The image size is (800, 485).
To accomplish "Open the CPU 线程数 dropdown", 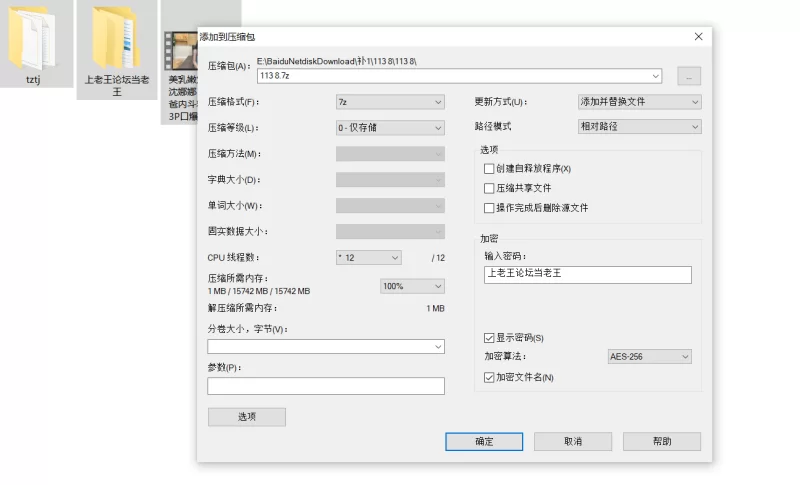I will point(368,258).
